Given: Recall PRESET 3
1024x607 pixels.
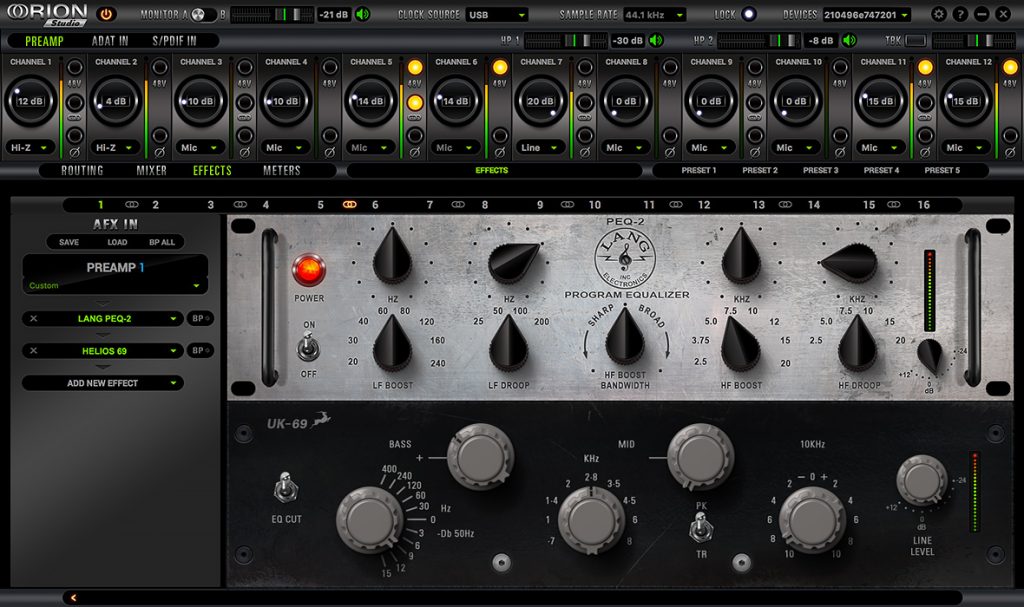Looking at the screenshot, I should point(820,170).
